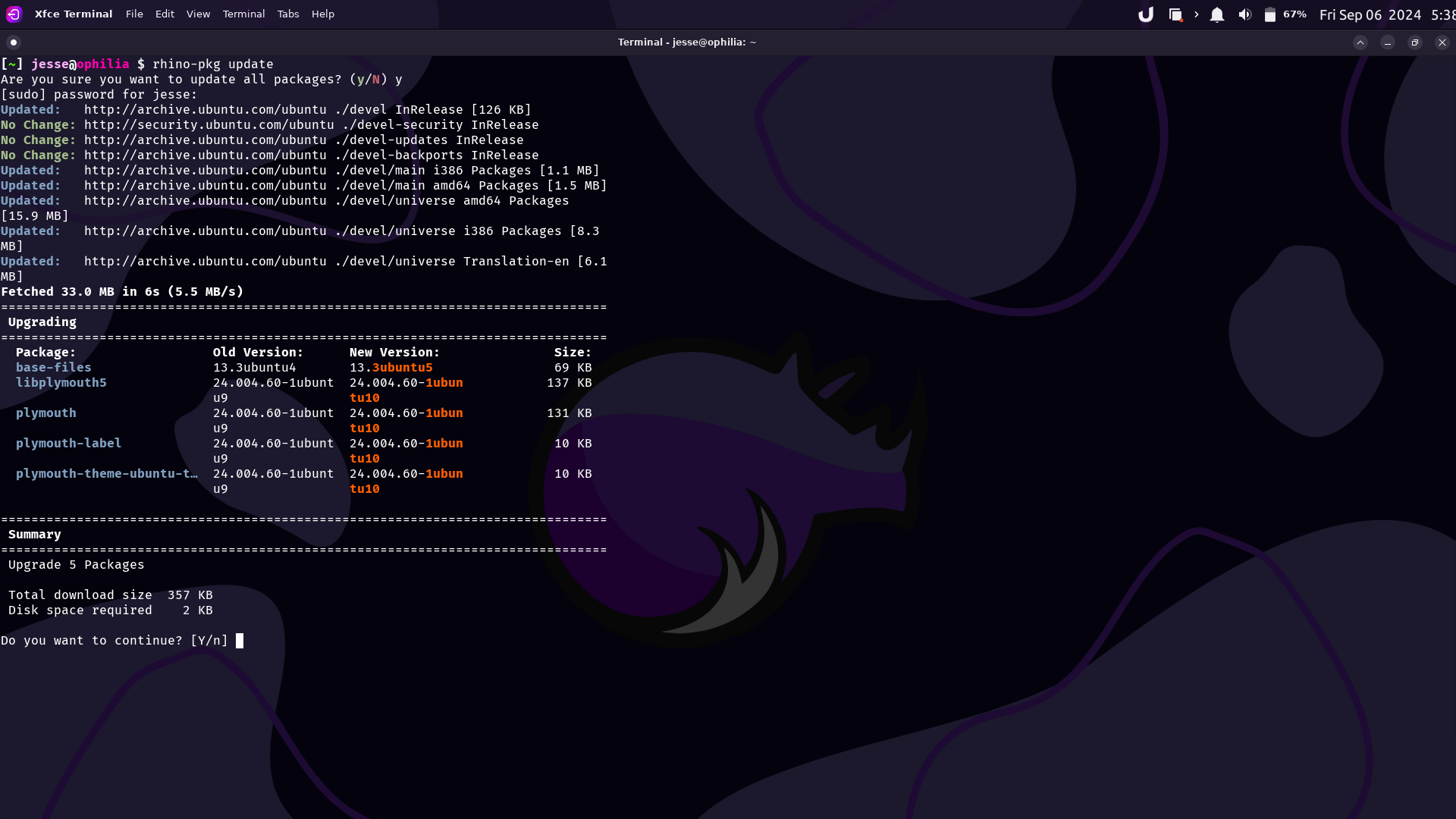This screenshot has width=1456, height=819.
Task: Click the battery percentage '67%' label
Action: coord(1294,14)
